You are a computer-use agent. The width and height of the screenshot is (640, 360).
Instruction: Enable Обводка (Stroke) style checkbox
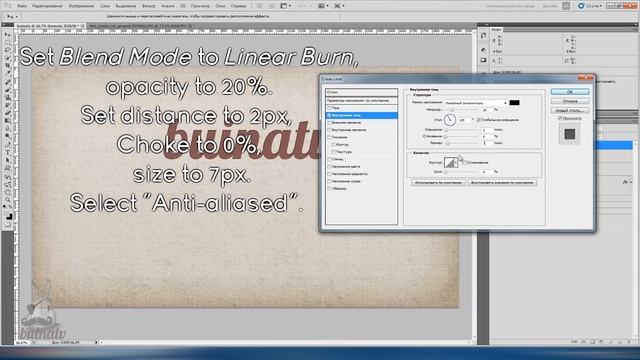click(329, 189)
